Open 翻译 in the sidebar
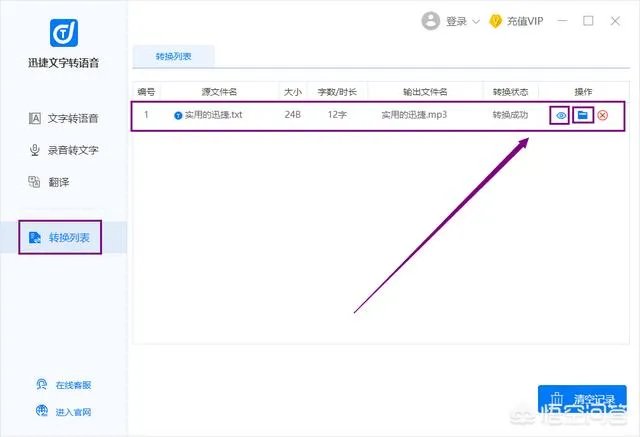This screenshot has width=640, height=437. [49, 182]
